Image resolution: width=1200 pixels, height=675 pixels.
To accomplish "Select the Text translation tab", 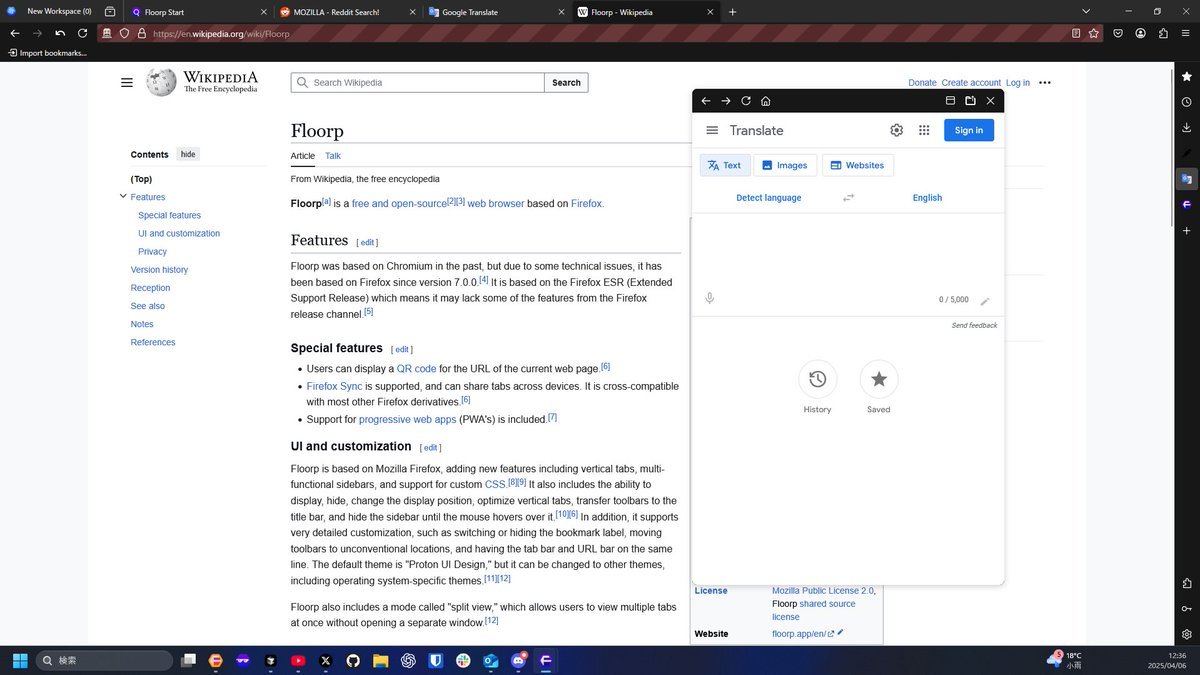I will click(x=725, y=165).
